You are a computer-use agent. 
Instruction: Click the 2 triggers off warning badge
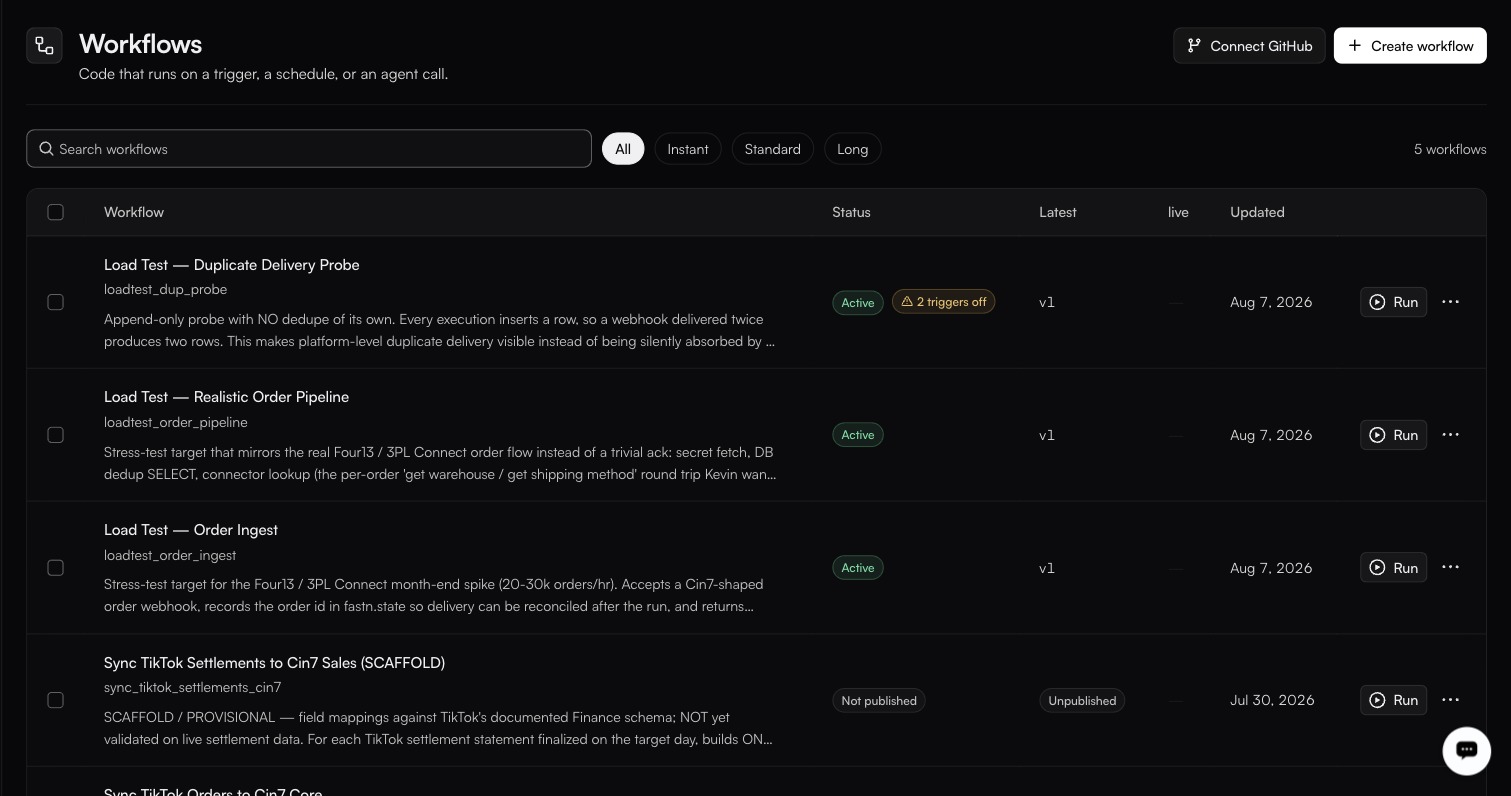click(x=943, y=302)
